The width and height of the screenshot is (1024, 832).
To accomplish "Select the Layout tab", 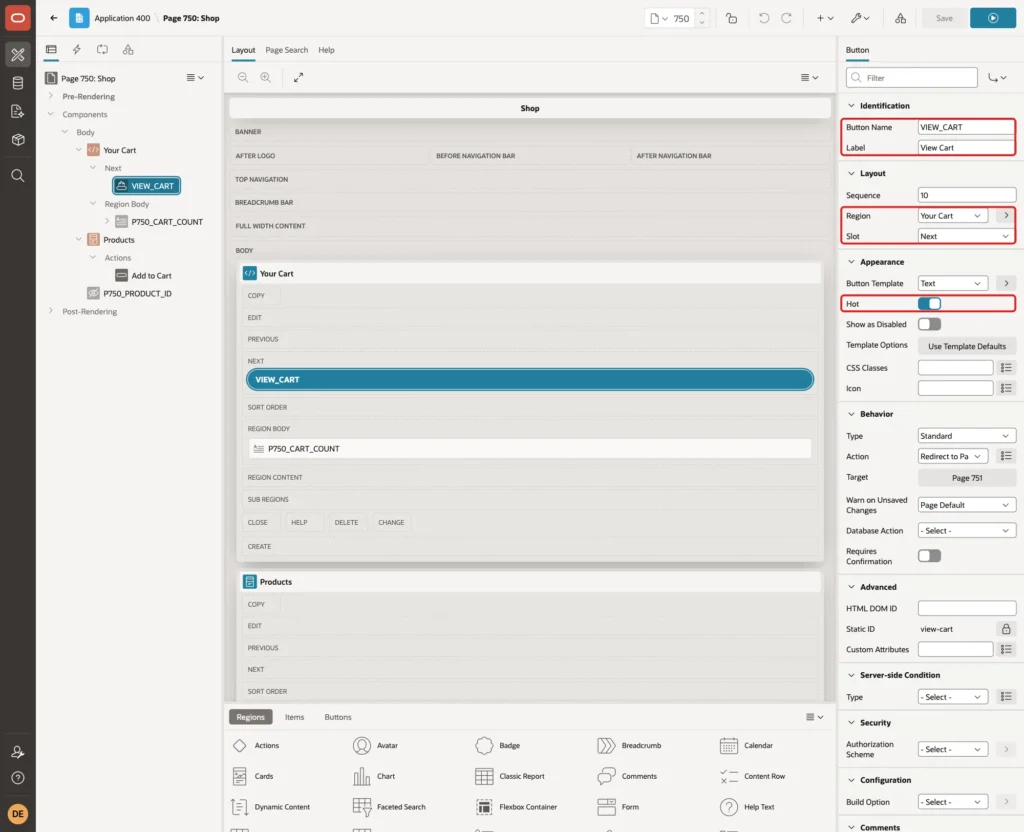I will 243,50.
